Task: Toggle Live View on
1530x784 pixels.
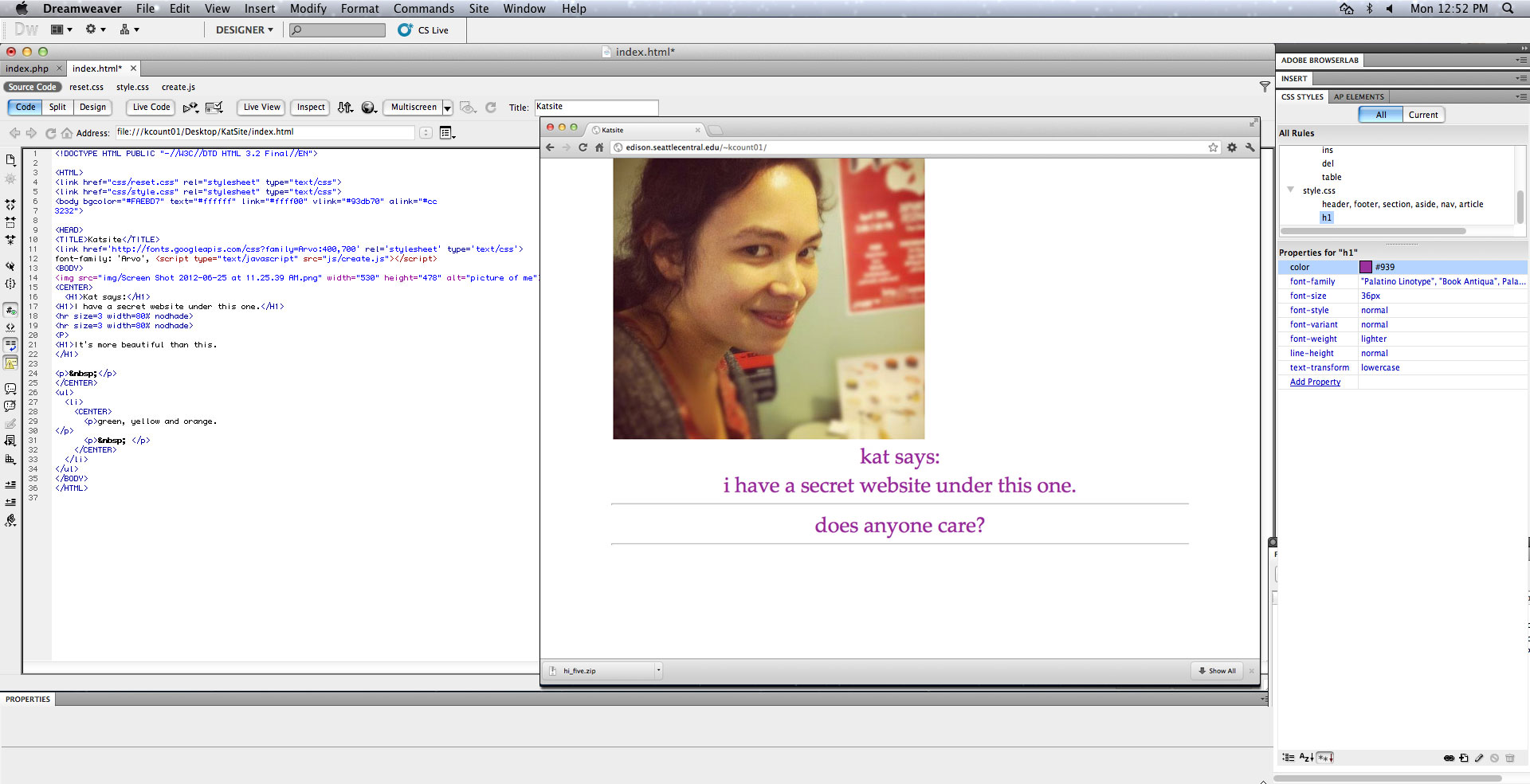Action: click(261, 108)
